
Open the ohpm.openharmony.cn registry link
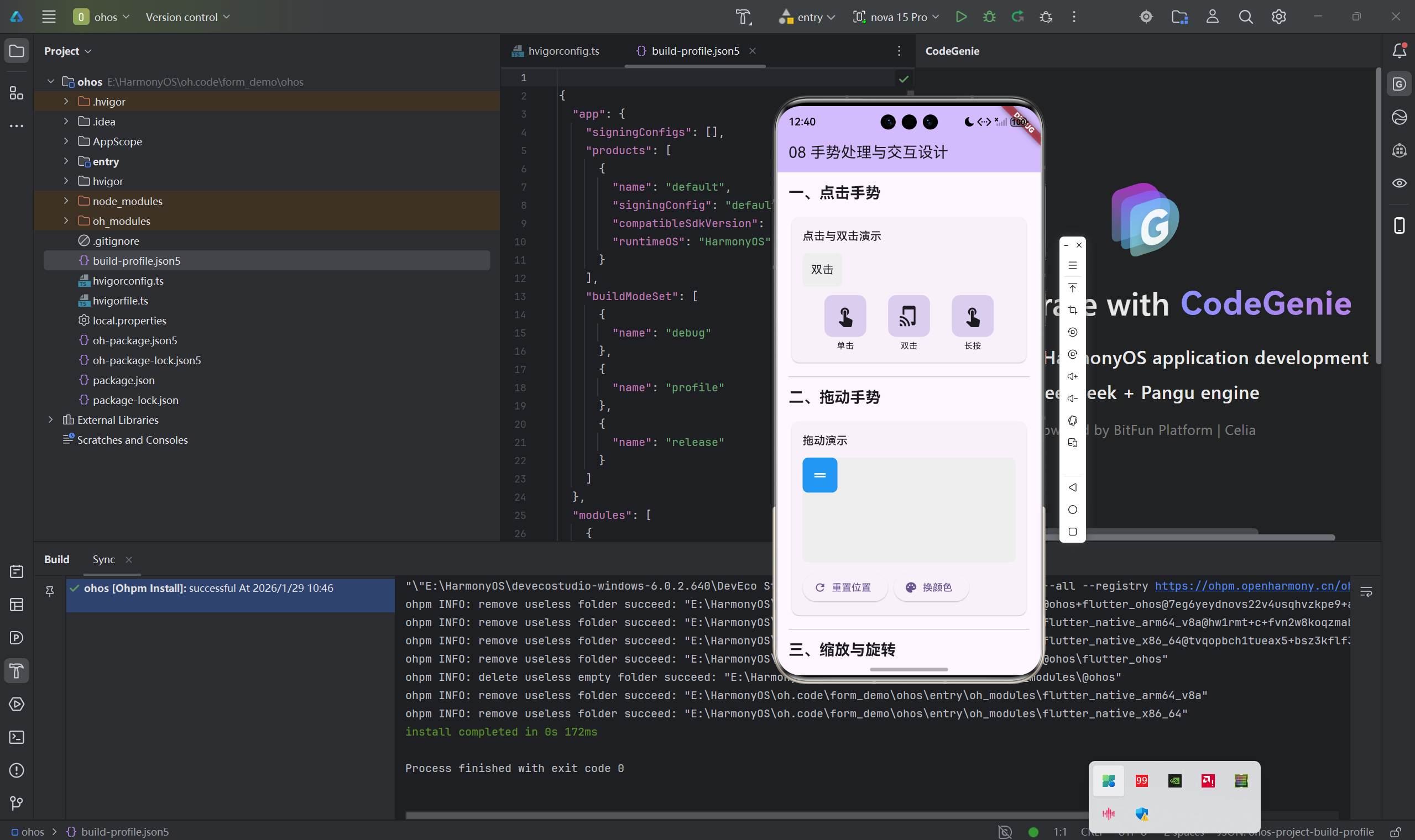point(1251,586)
